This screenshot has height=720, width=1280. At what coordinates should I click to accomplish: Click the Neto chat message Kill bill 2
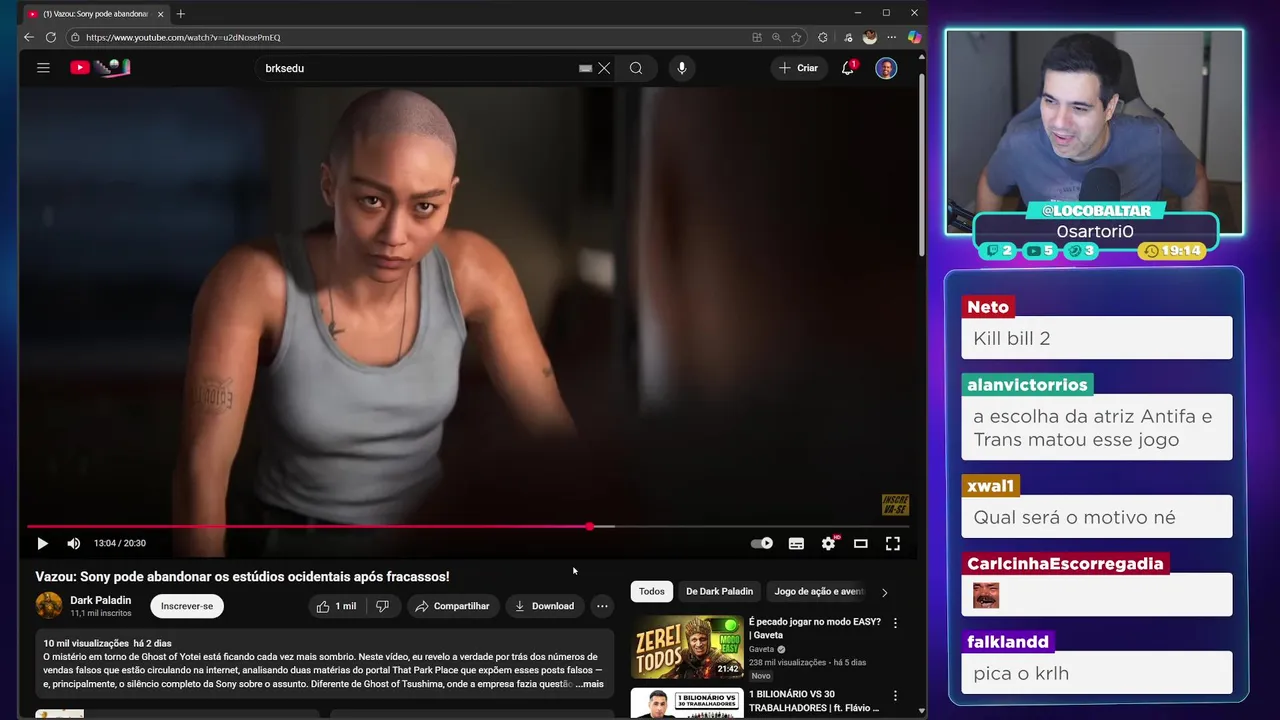pos(1097,338)
